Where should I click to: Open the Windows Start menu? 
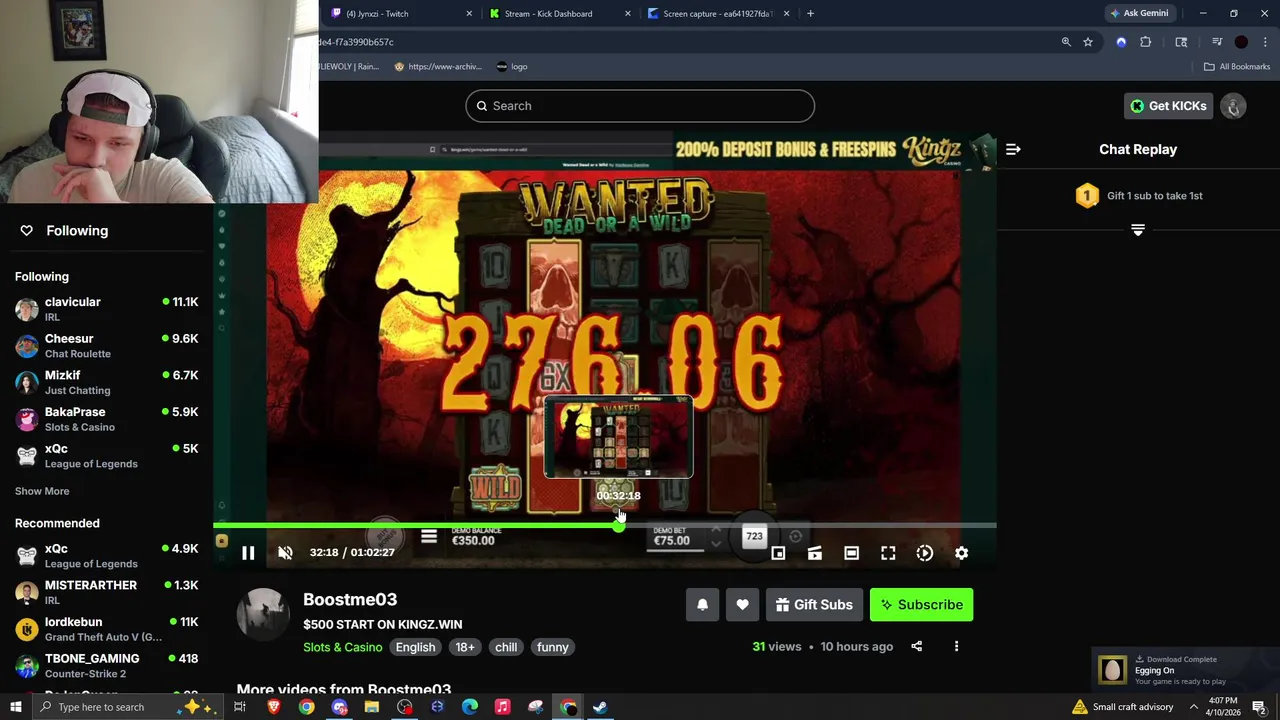point(15,707)
